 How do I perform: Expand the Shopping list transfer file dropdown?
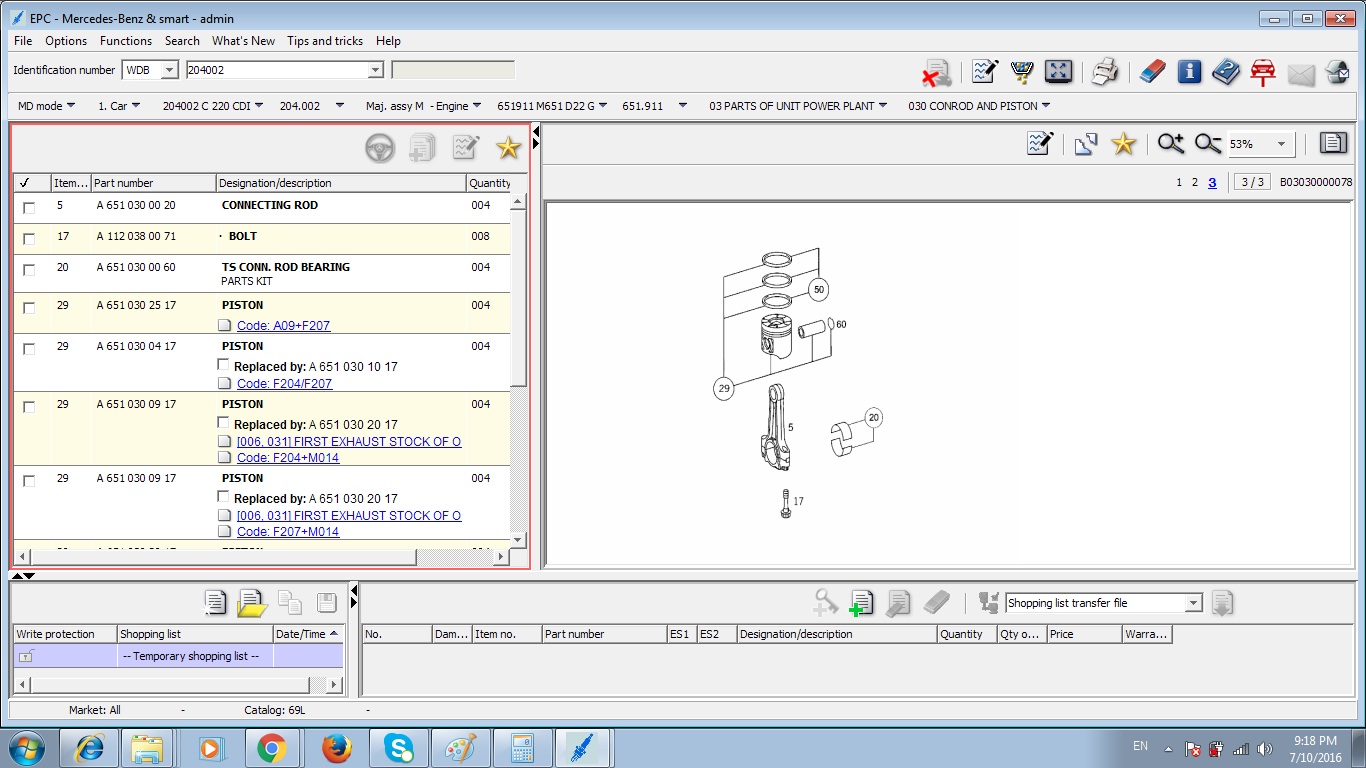[x=1192, y=604]
